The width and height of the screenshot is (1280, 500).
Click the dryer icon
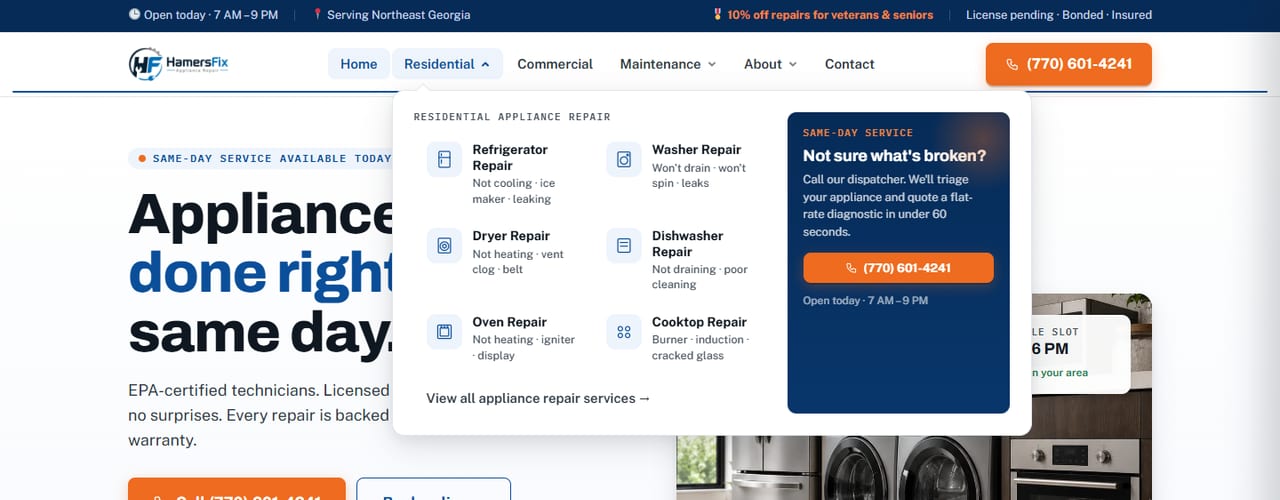click(x=444, y=245)
